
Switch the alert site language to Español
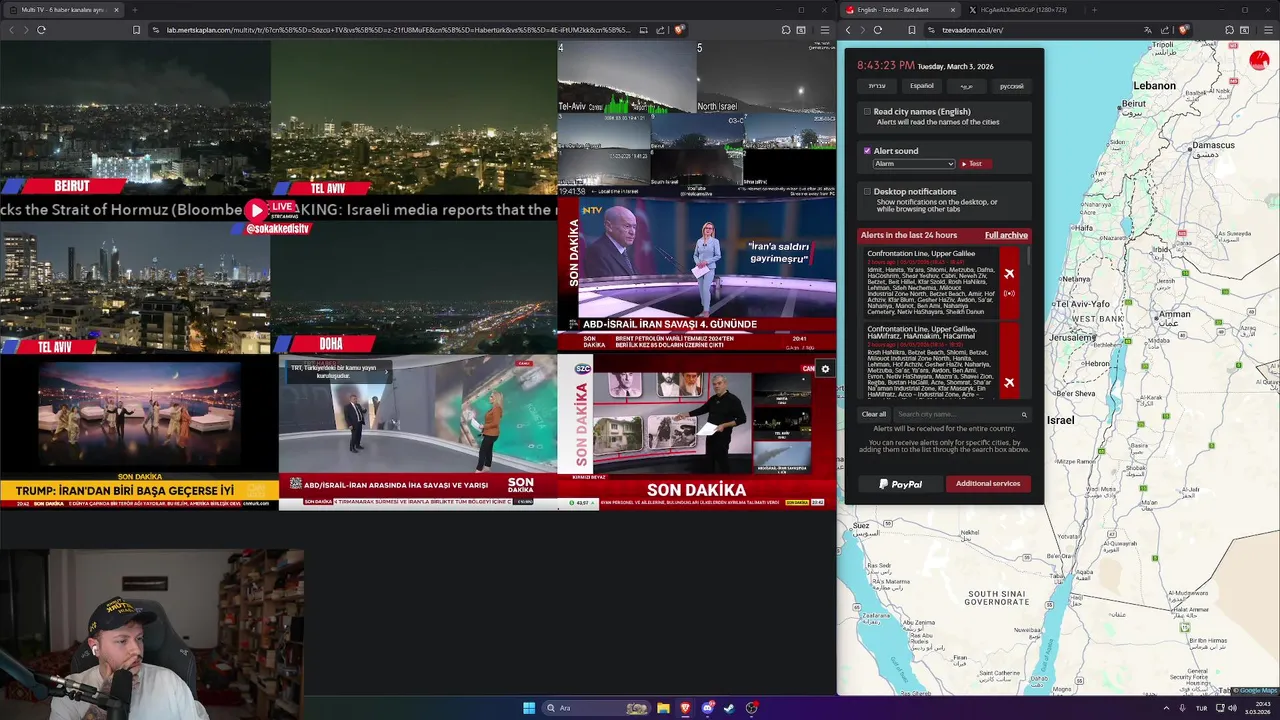point(922,86)
